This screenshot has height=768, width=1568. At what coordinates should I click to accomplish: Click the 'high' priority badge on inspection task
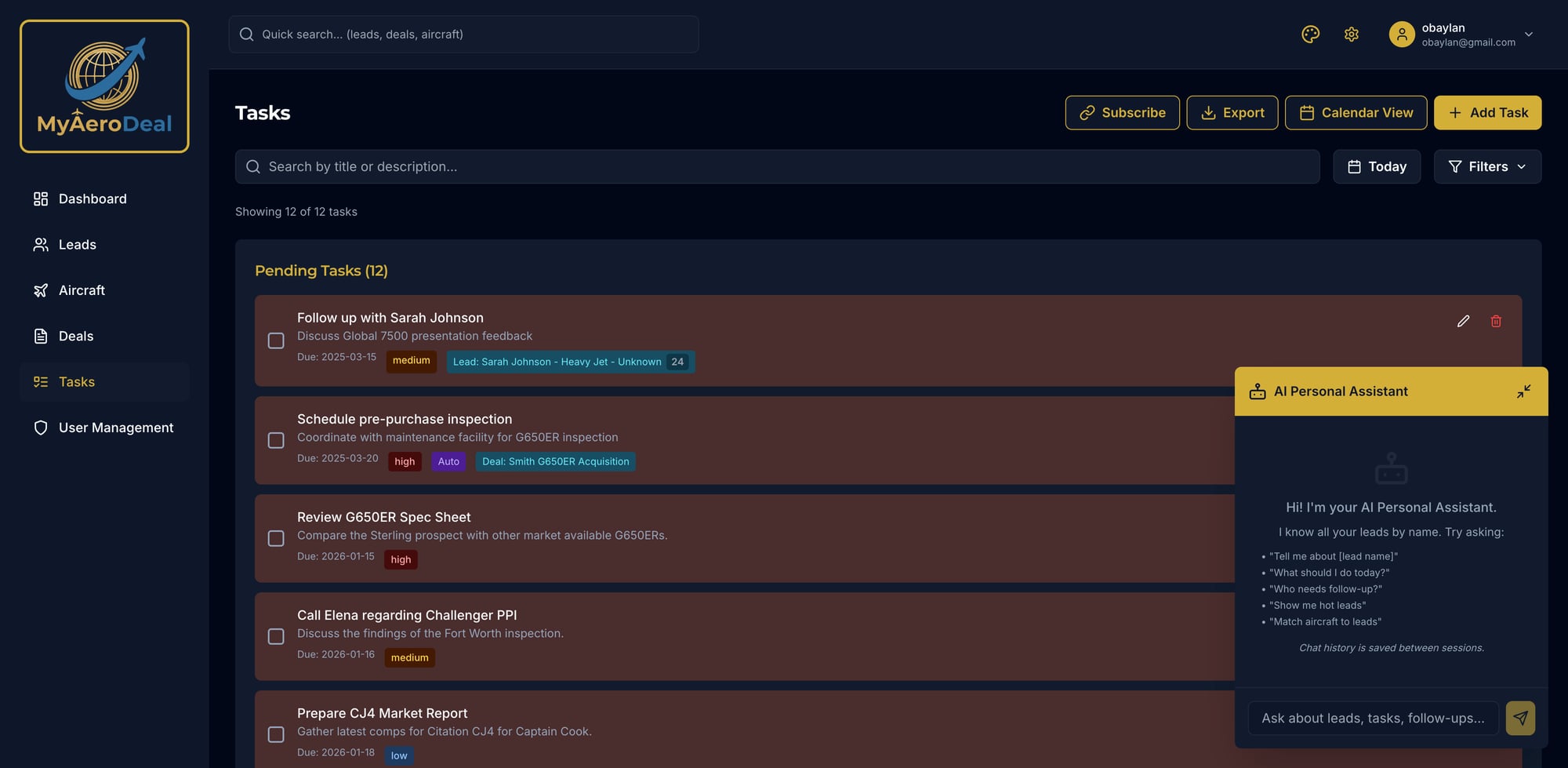click(405, 461)
